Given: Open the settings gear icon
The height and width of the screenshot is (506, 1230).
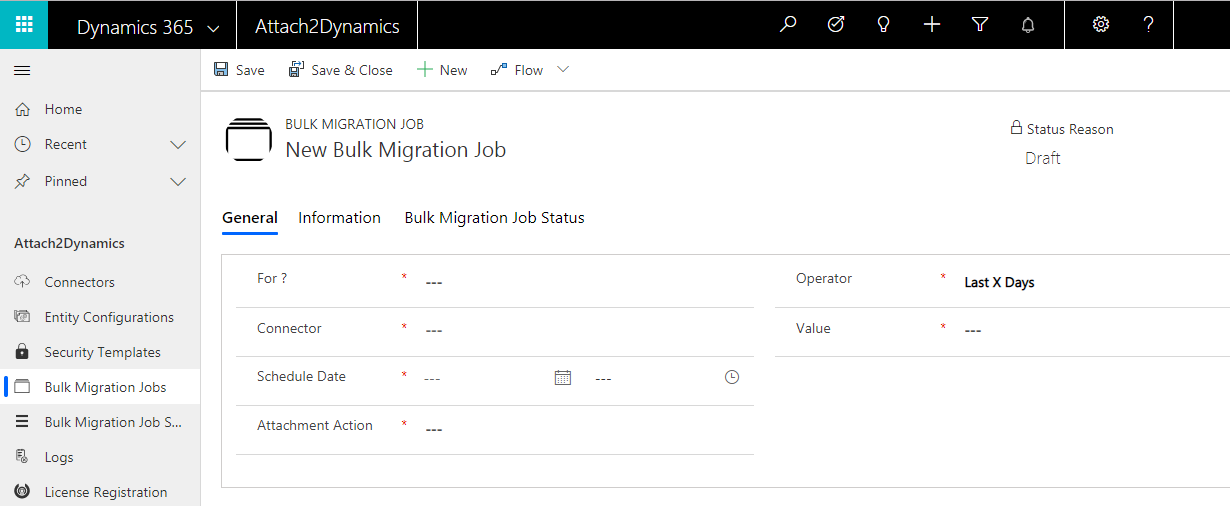Looking at the screenshot, I should (1101, 25).
